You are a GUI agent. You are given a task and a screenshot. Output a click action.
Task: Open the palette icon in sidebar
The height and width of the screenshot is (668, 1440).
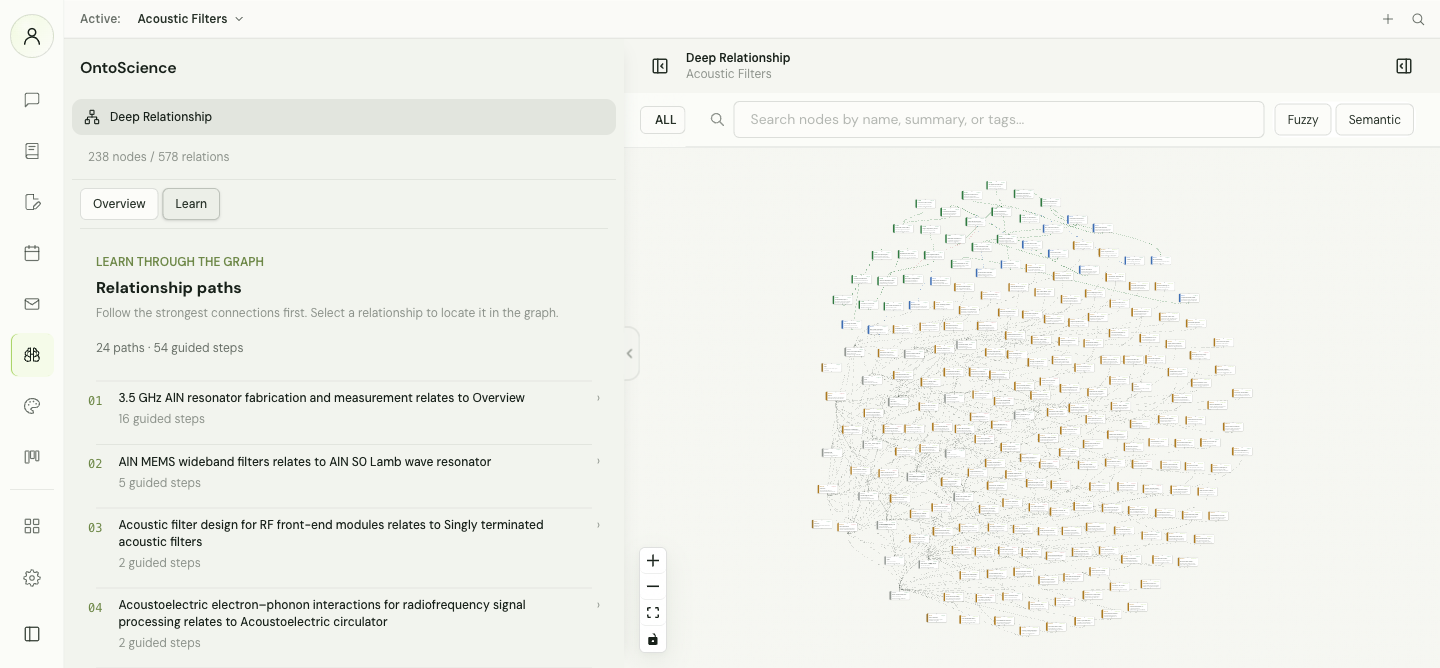coord(32,406)
